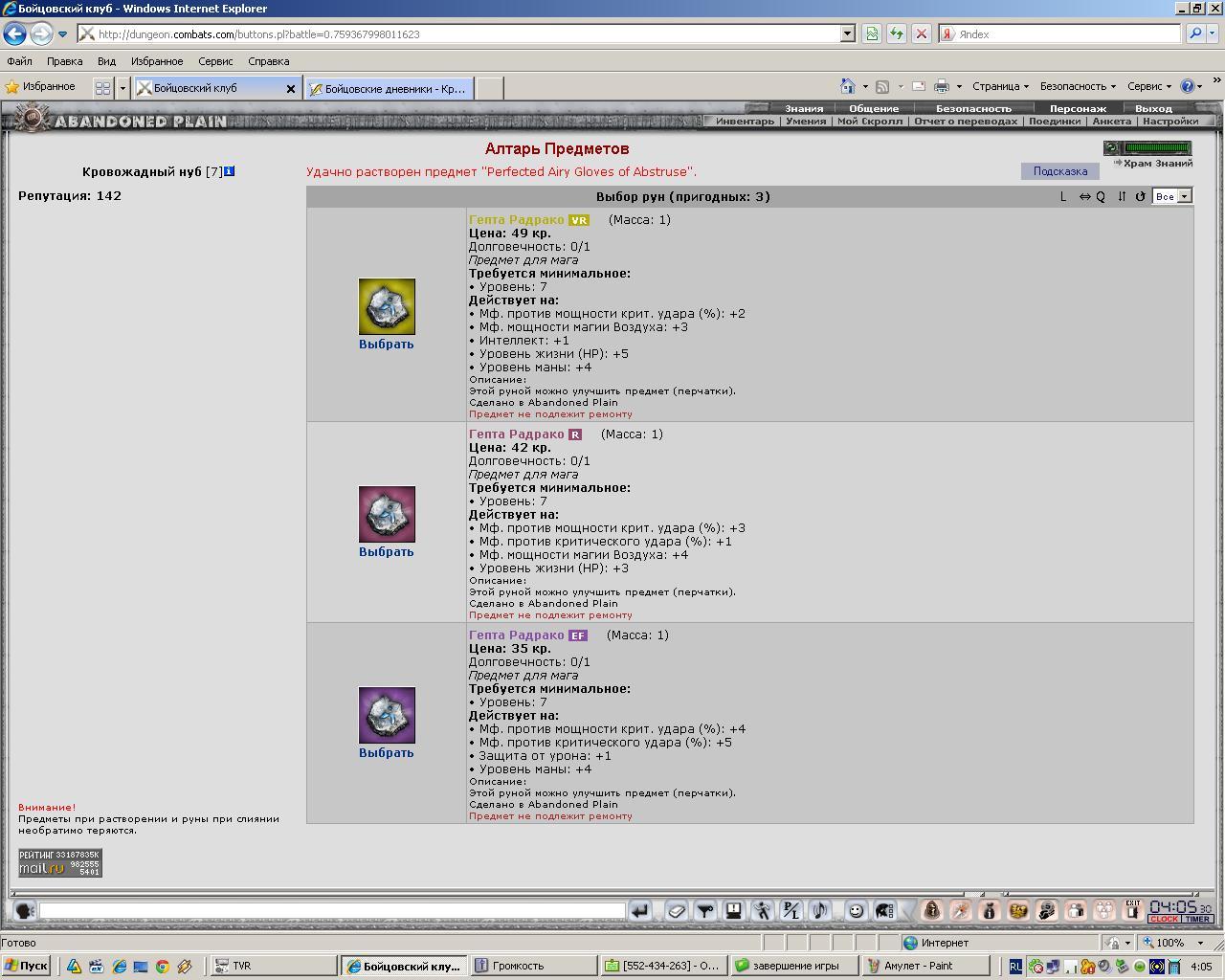Open the IE Справка menu

[x=268, y=61]
